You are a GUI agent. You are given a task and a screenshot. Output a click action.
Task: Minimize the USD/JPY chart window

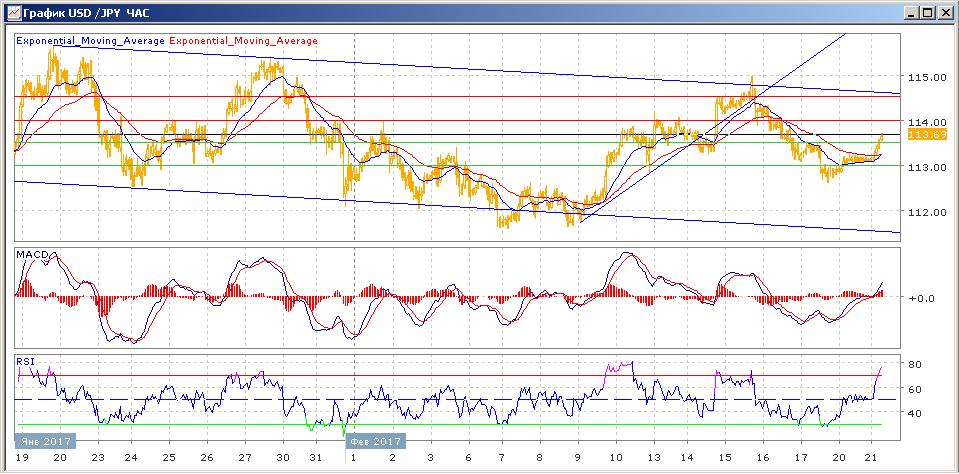tap(910, 12)
